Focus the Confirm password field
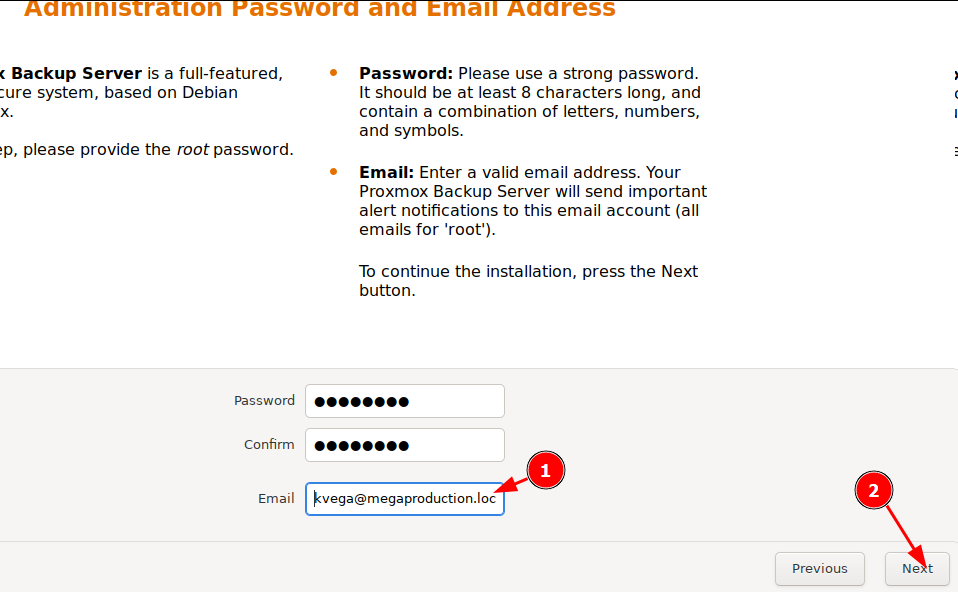The image size is (958, 592). click(x=404, y=445)
